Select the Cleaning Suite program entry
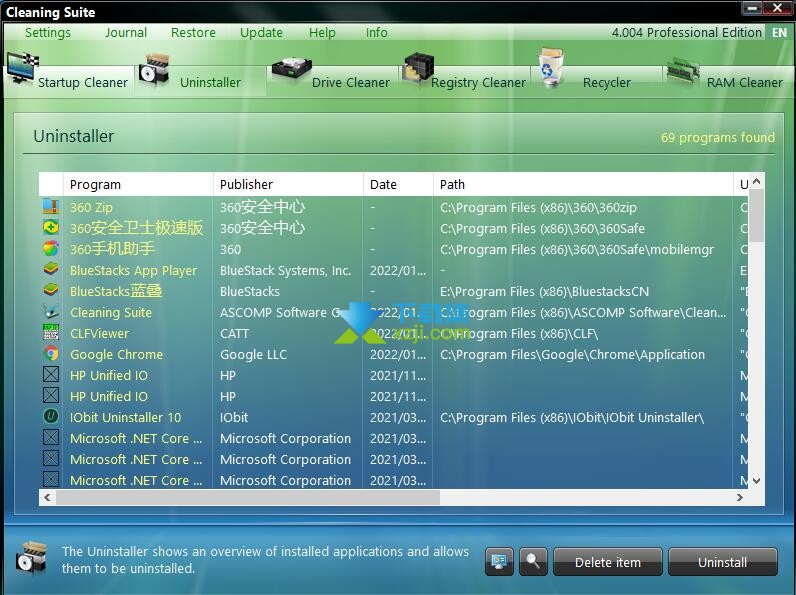The image size is (796, 595). 111,312
